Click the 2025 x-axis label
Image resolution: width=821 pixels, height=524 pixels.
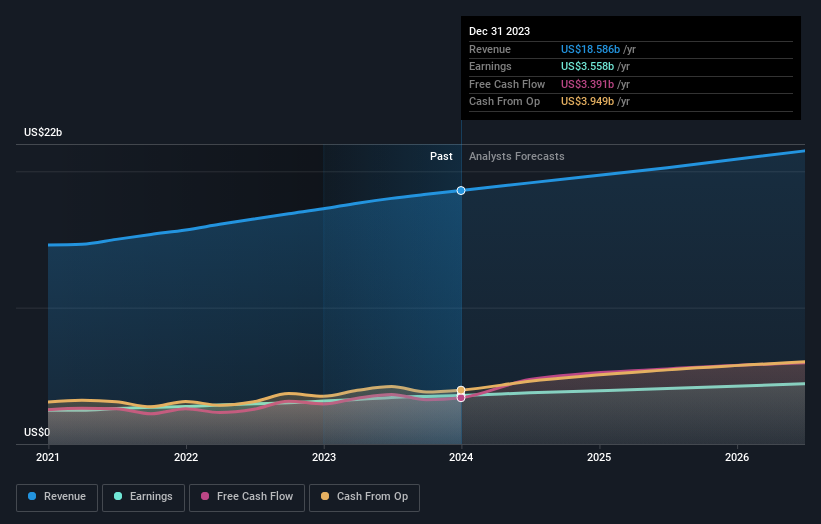click(599, 457)
